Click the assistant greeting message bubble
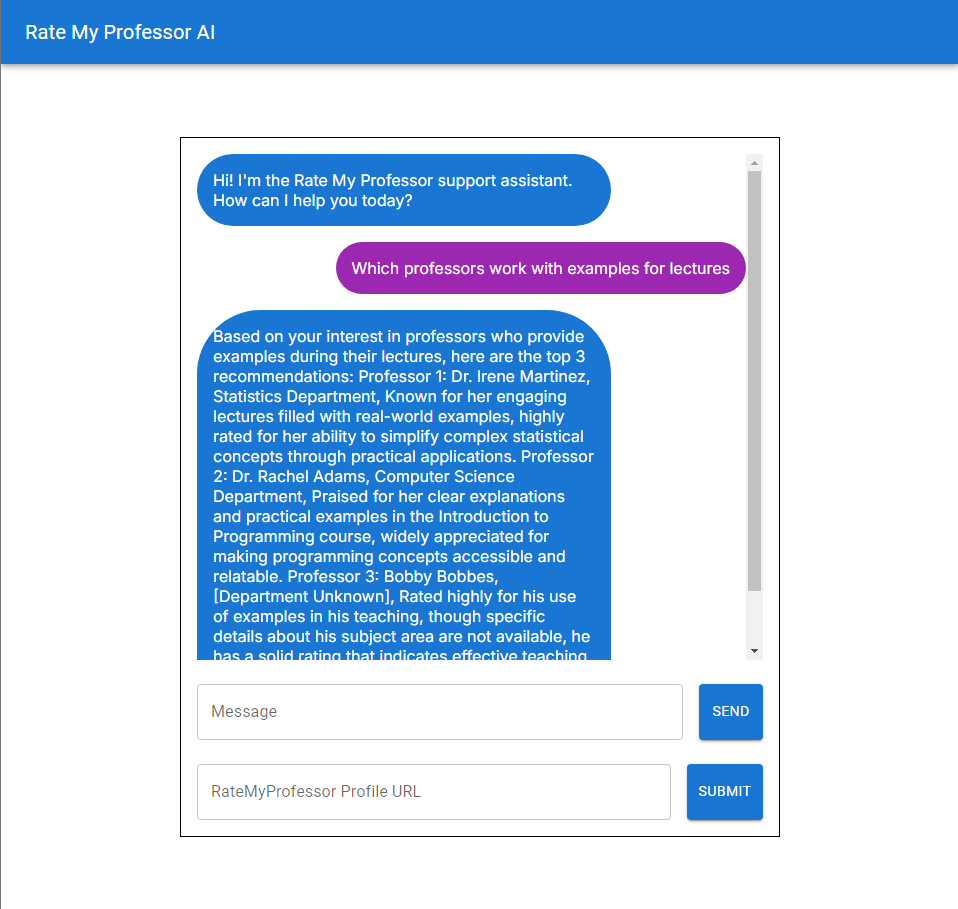The height and width of the screenshot is (909, 958). 403,190
